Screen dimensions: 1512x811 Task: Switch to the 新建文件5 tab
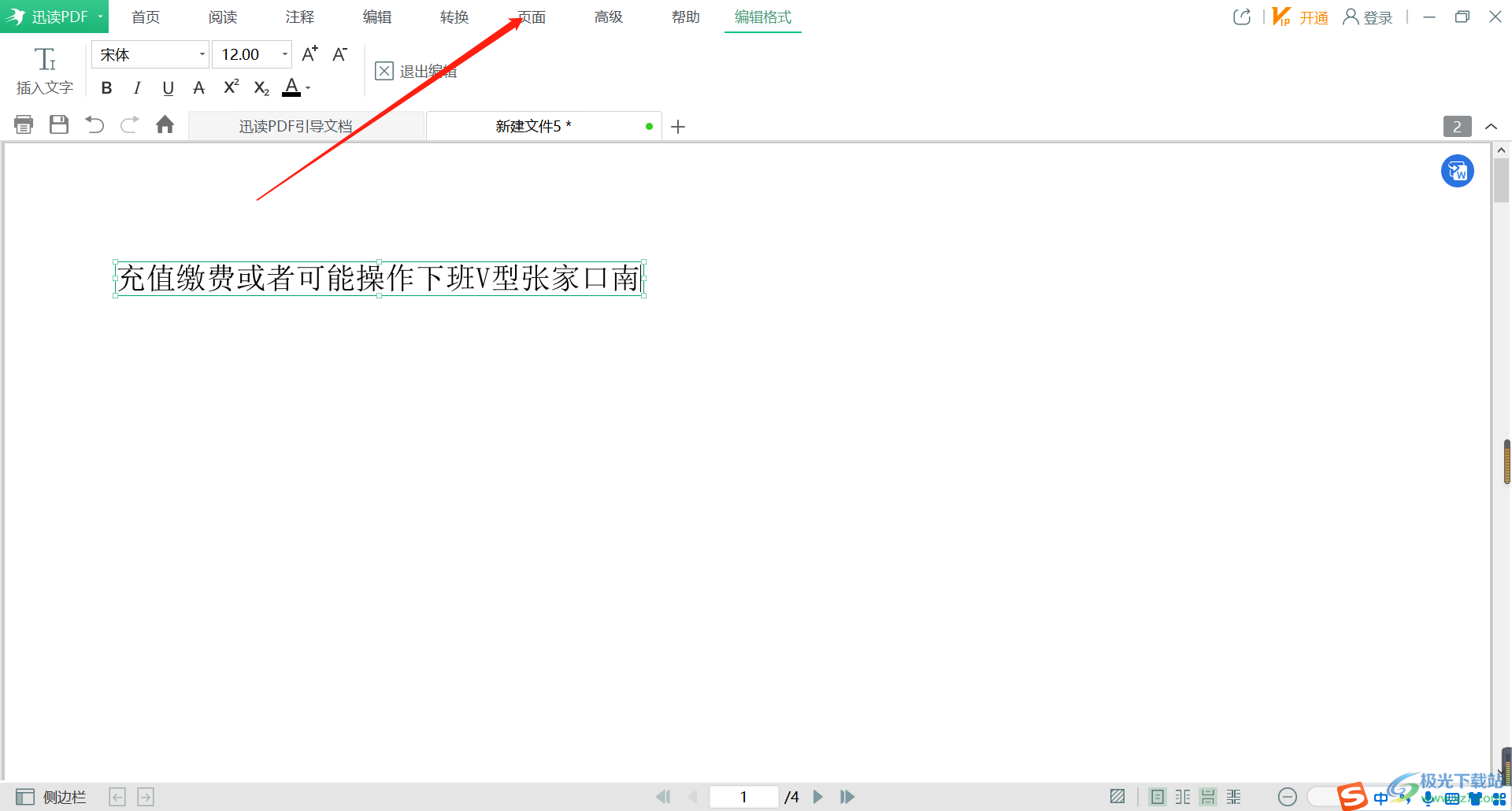543,126
